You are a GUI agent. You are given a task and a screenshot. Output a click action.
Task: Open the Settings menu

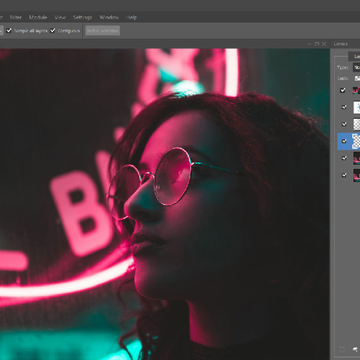pyautogui.click(x=82, y=17)
